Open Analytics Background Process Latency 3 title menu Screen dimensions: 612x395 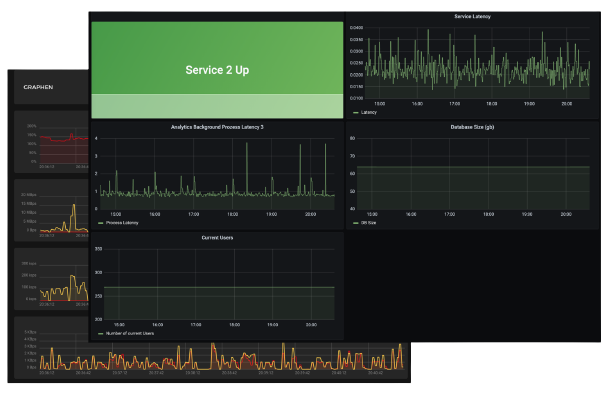click(x=217, y=127)
